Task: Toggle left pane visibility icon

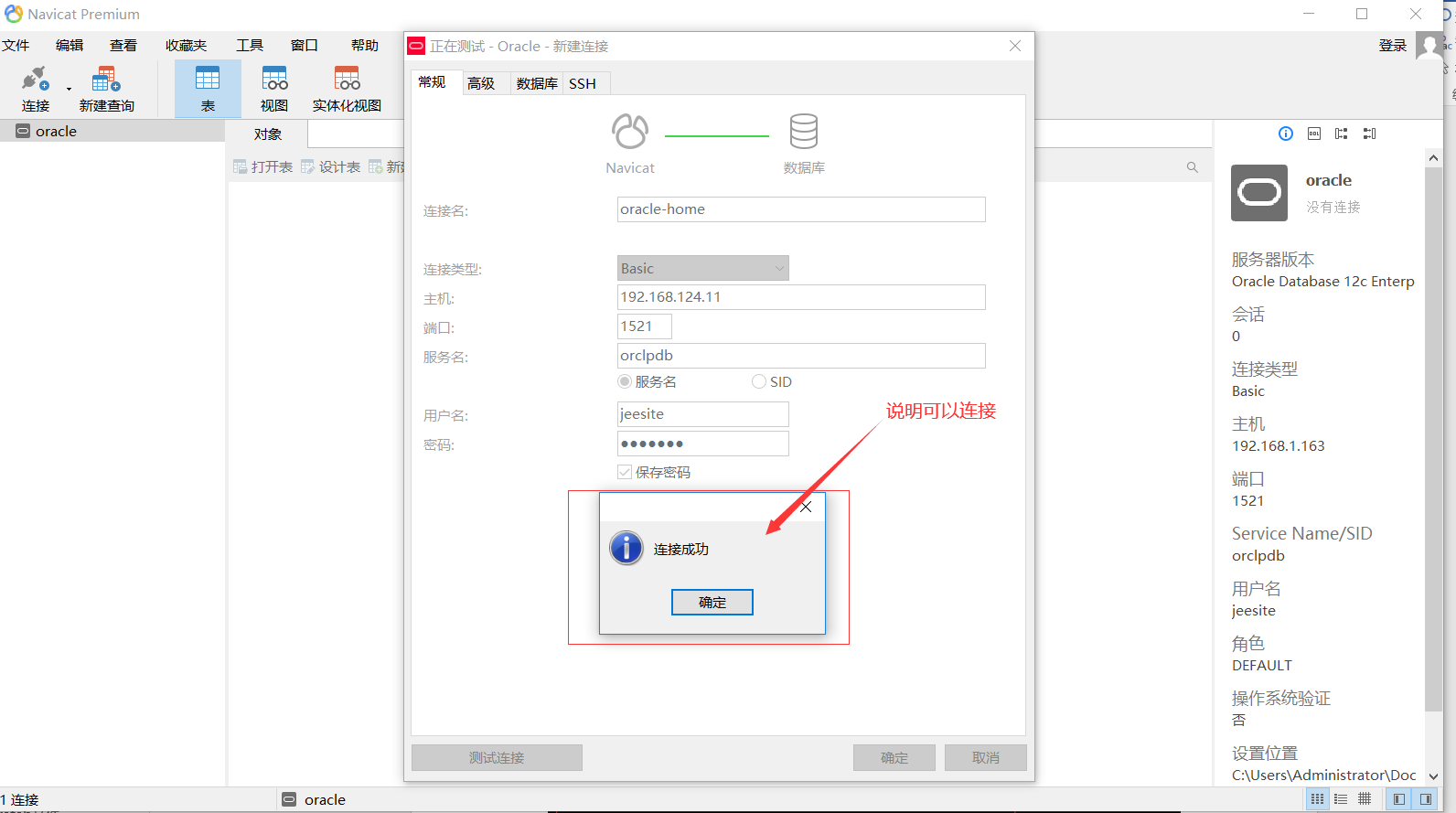Action: (x=1399, y=799)
